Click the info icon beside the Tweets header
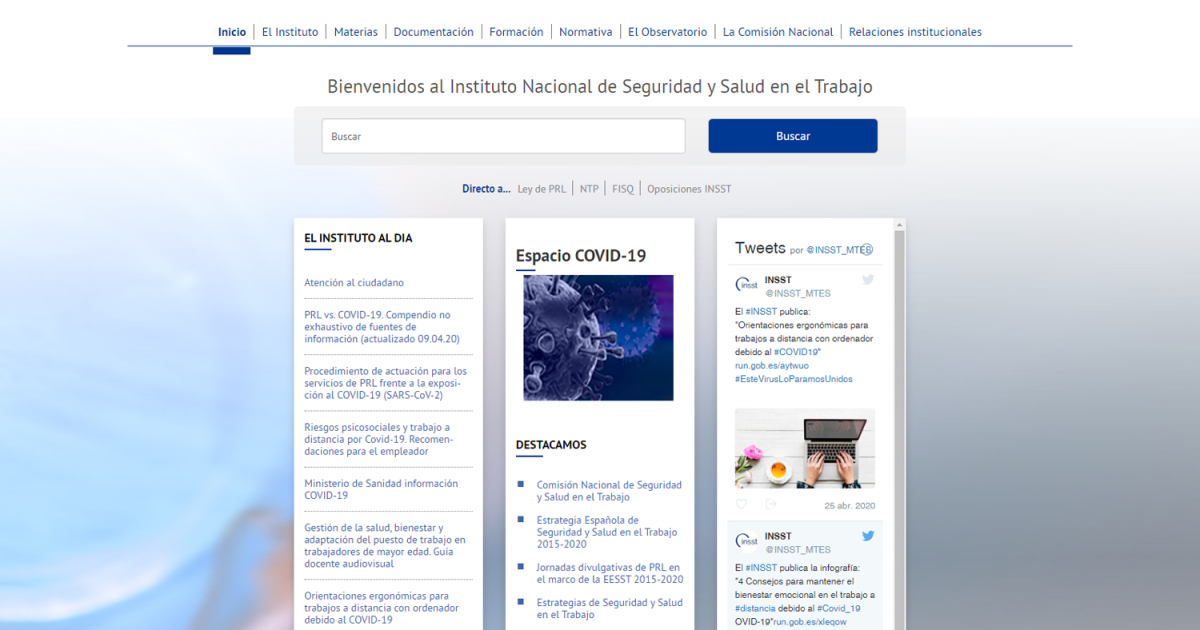 (x=868, y=250)
